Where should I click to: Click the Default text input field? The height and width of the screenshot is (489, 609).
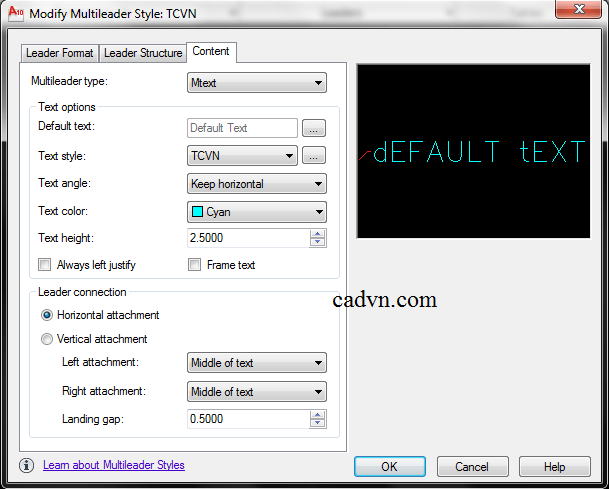[x=242, y=128]
